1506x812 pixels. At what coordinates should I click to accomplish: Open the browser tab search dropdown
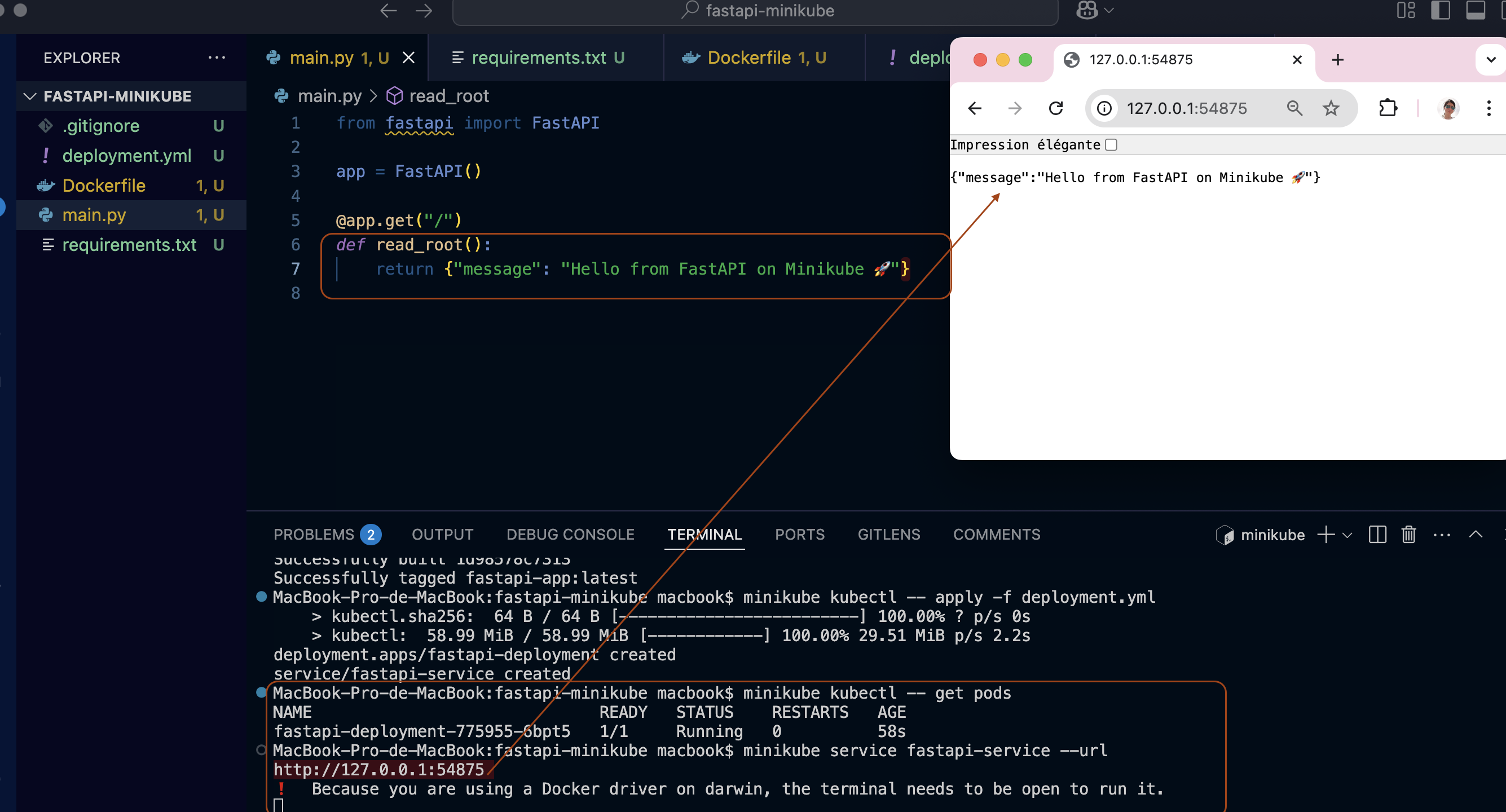click(1491, 60)
